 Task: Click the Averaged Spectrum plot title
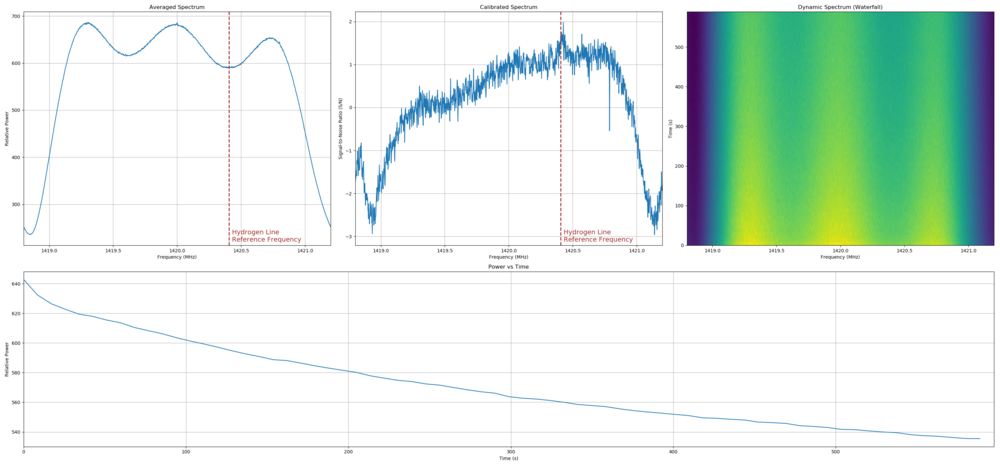click(x=177, y=7)
